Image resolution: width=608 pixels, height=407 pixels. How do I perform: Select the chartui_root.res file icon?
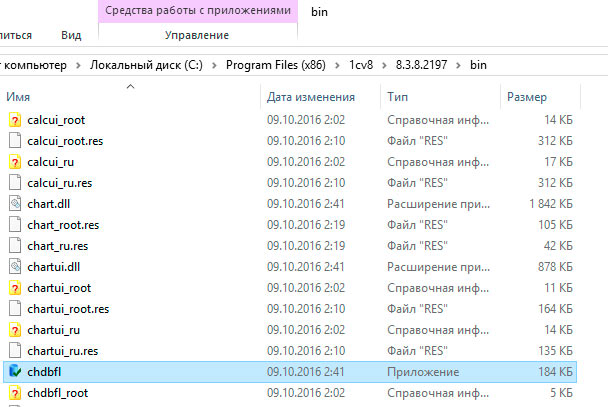tap(15, 309)
